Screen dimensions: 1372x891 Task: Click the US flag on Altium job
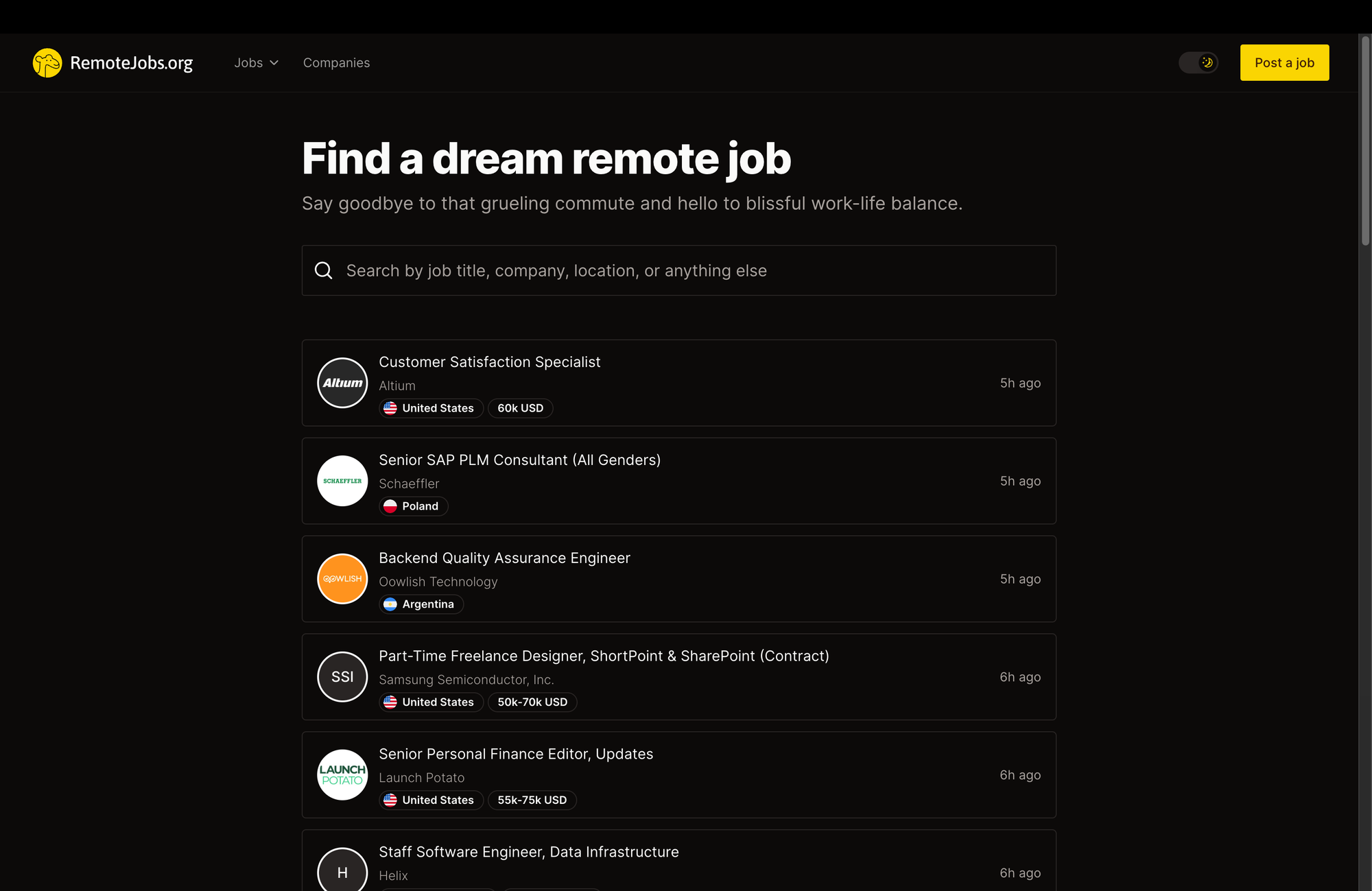[x=390, y=408]
